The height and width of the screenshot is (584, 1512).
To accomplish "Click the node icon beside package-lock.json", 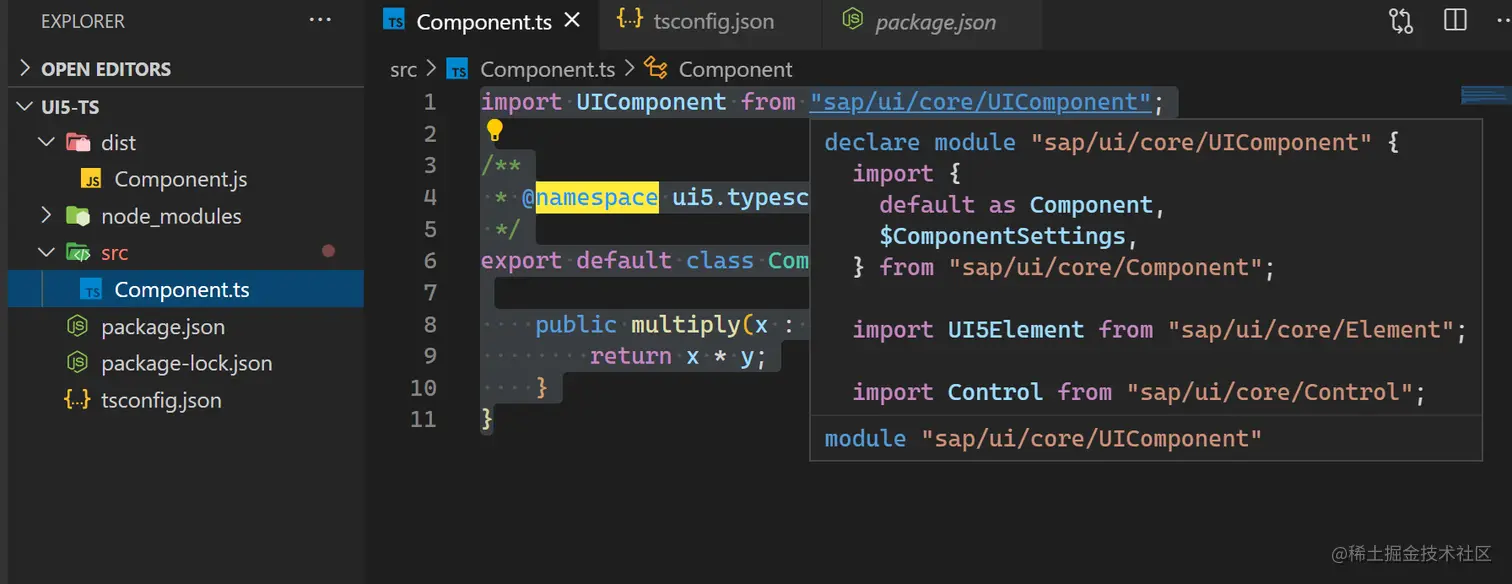I will 77,363.
